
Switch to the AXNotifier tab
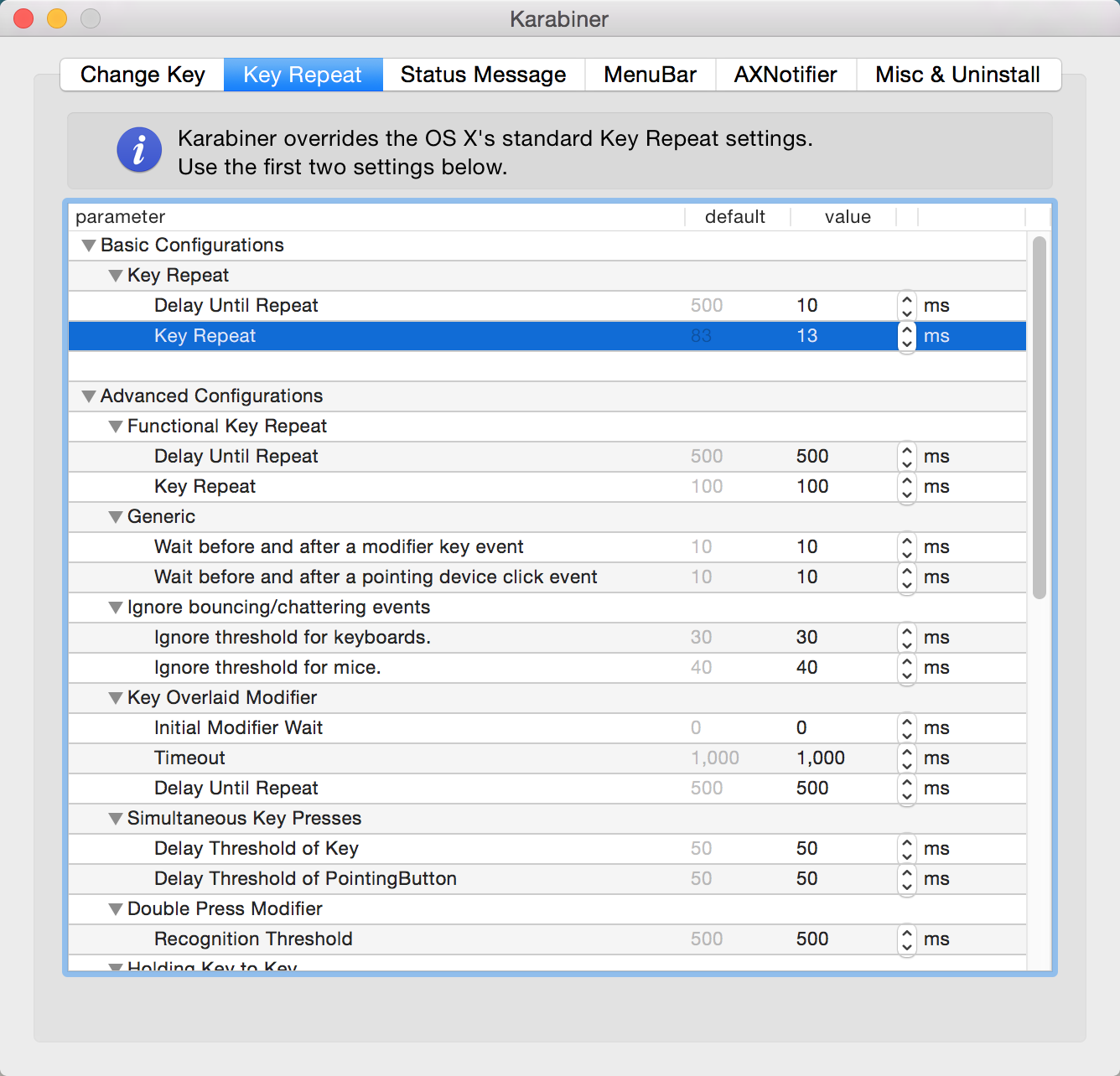pos(786,75)
